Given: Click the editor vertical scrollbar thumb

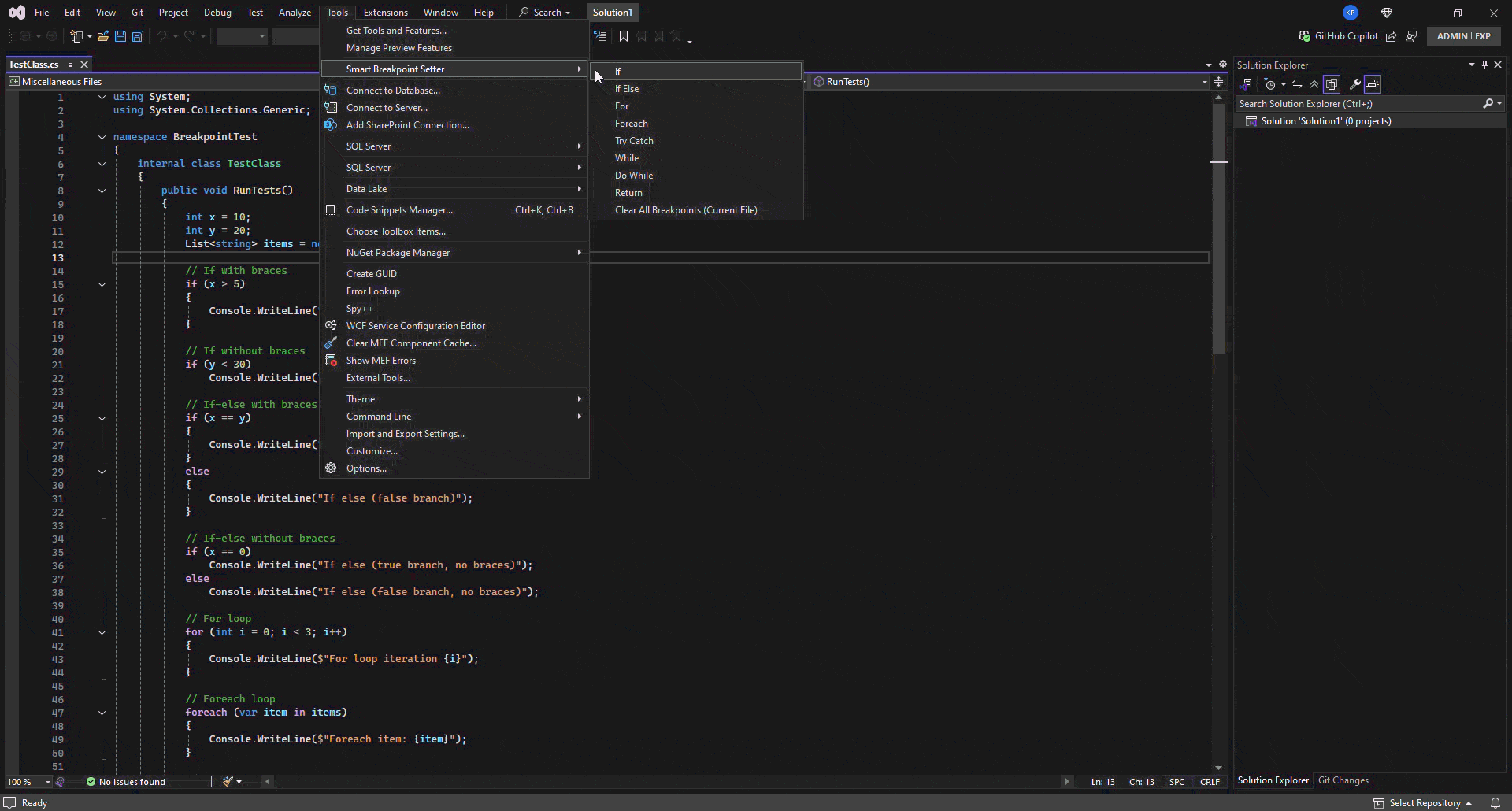Looking at the screenshot, I should 1218,228.
